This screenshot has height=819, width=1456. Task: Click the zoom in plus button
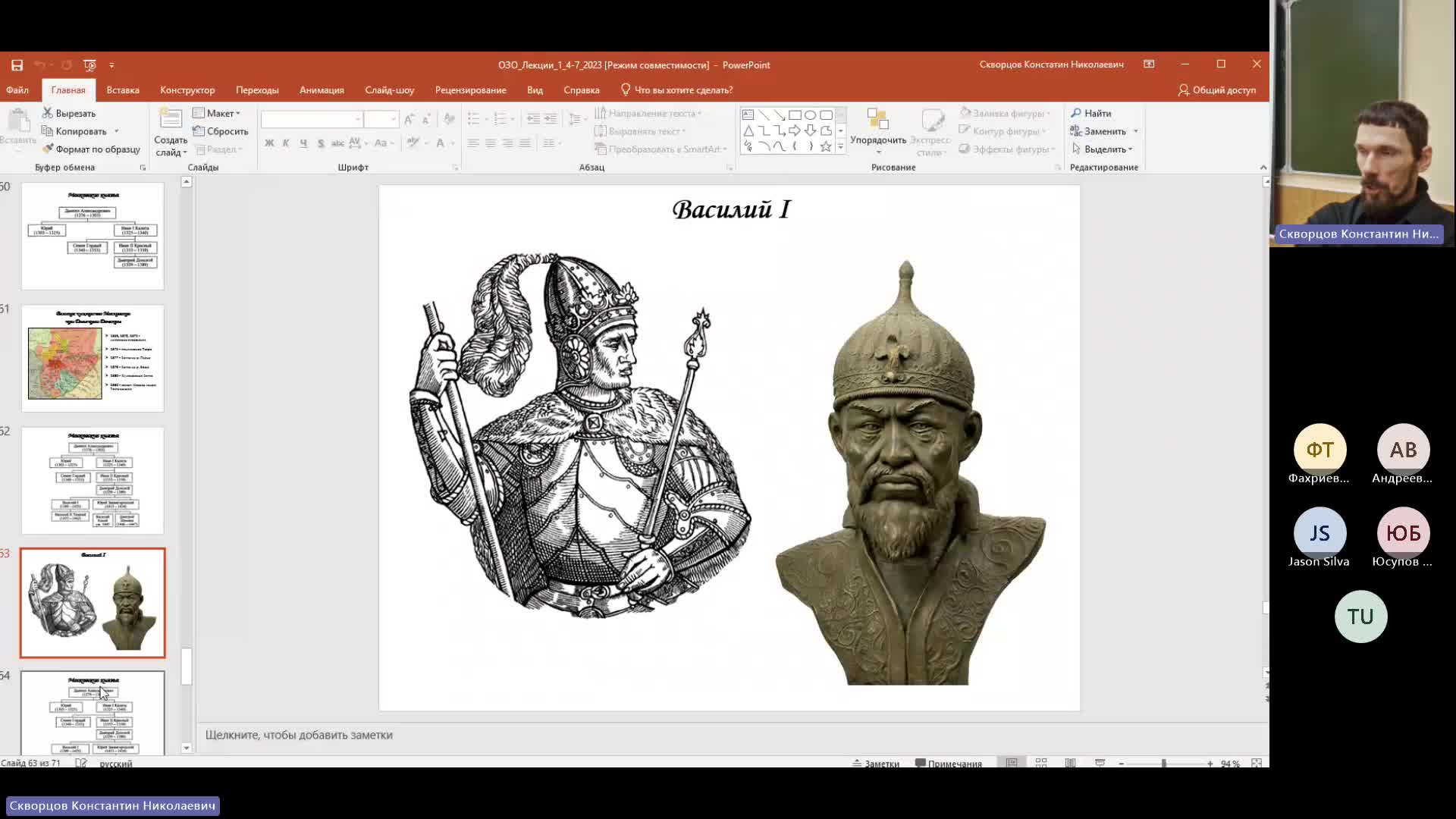click(x=1210, y=764)
